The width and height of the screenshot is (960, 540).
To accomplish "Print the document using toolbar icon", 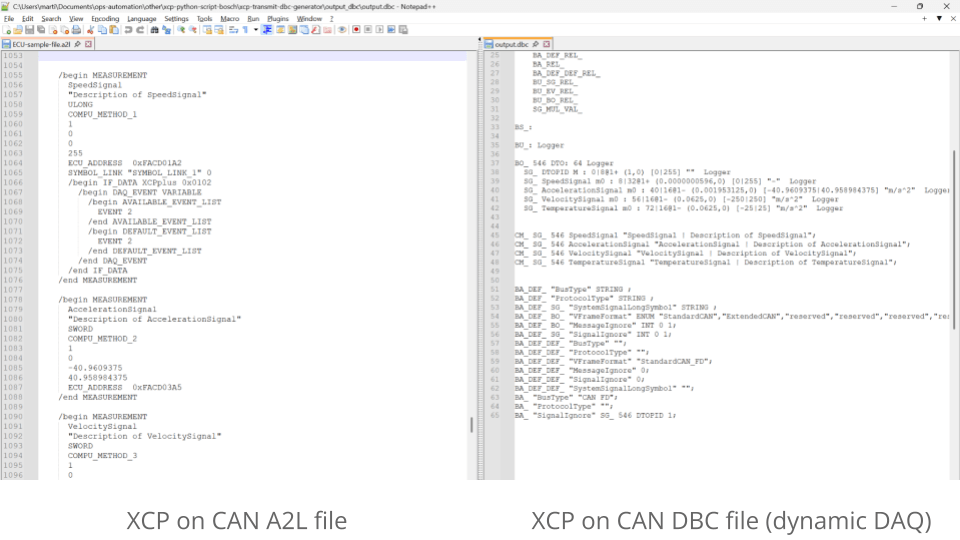I will (77, 29).
